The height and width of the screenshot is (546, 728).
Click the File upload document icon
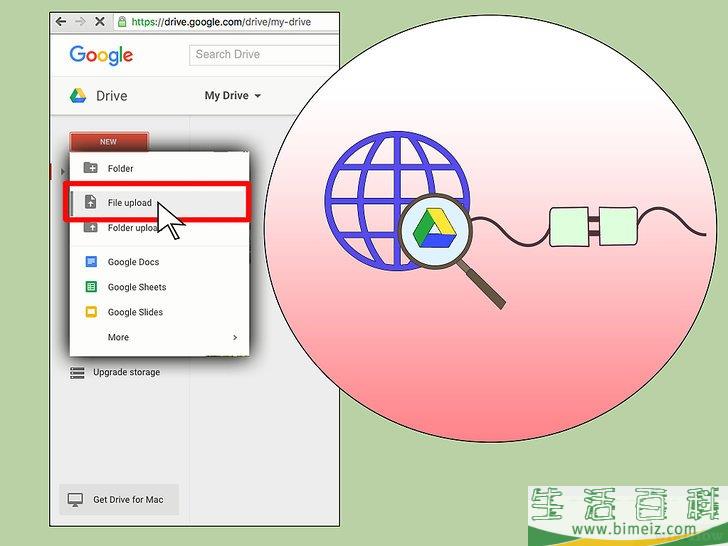click(91, 202)
